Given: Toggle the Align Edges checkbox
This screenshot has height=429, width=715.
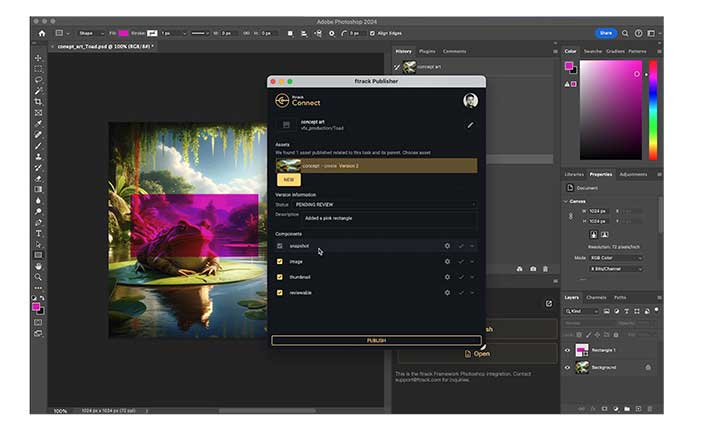Looking at the screenshot, I should pyautogui.click(x=372, y=33).
